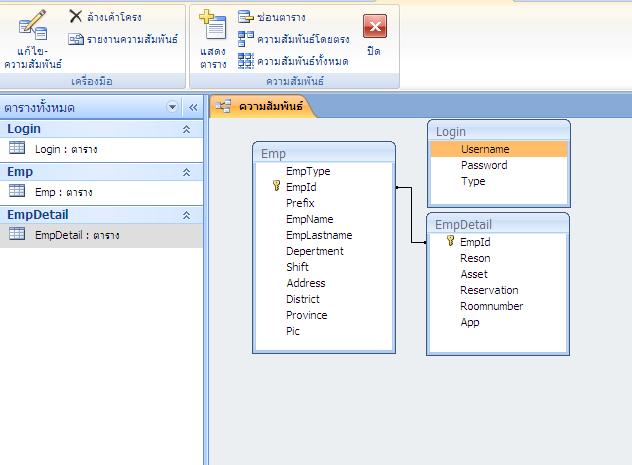Select App field in EmpDetail table

click(470, 322)
